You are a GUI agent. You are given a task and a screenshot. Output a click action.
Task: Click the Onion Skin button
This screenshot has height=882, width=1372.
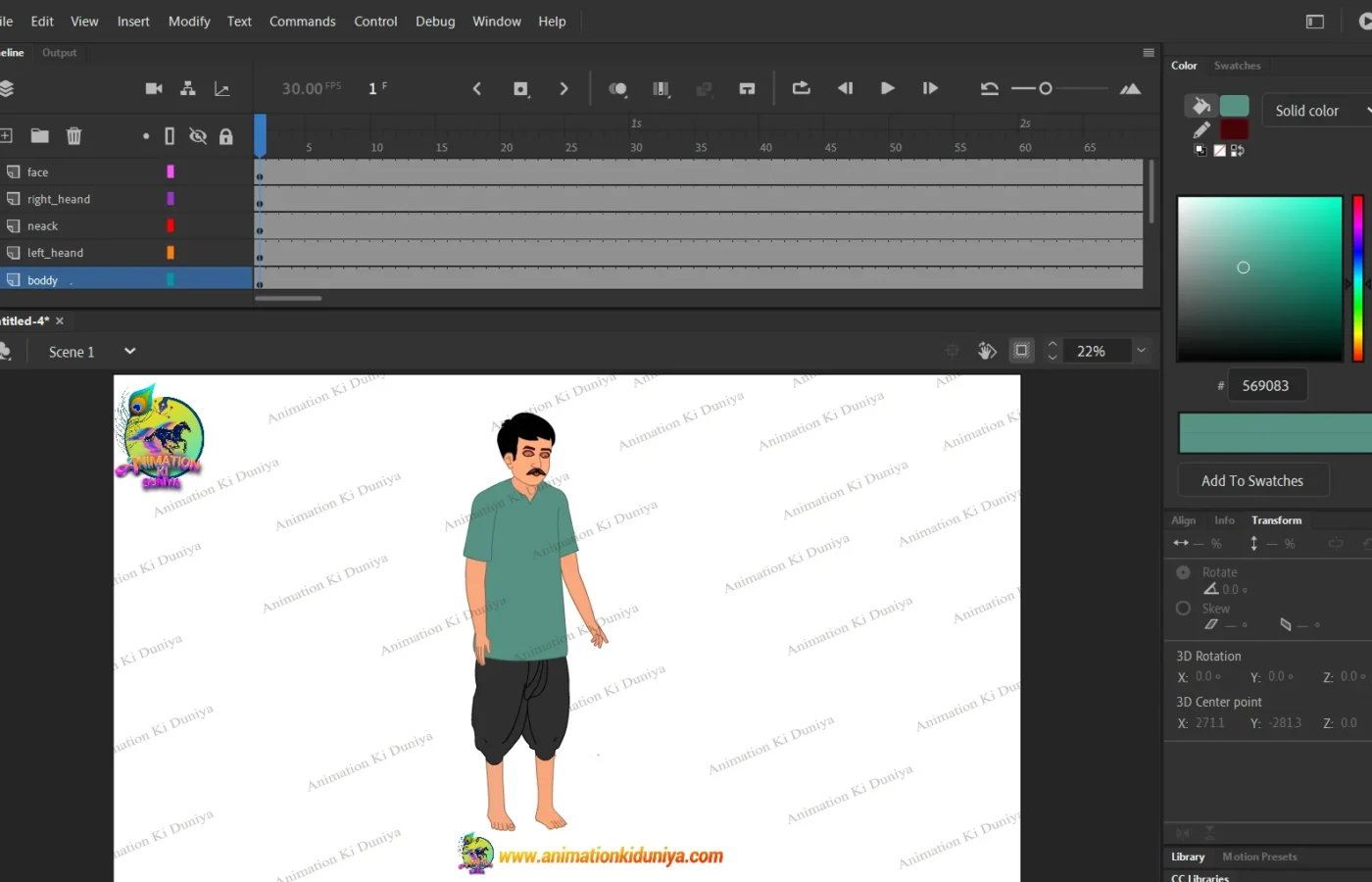(617, 89)
